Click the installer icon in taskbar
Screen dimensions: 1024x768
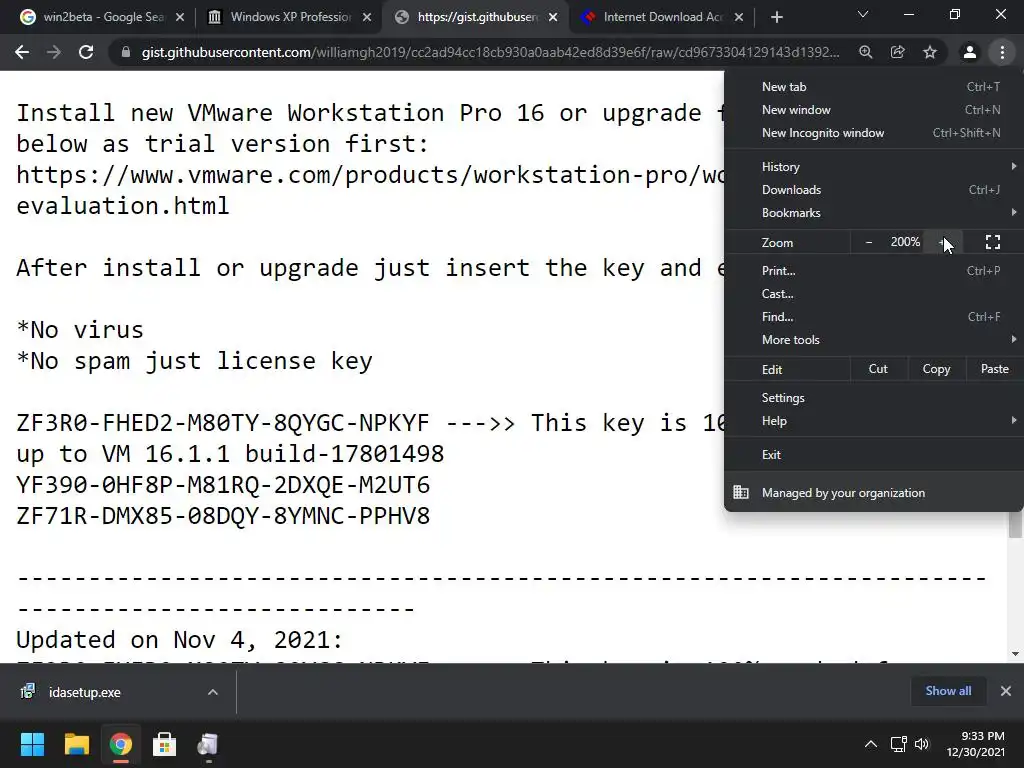(x=208, y=744)
